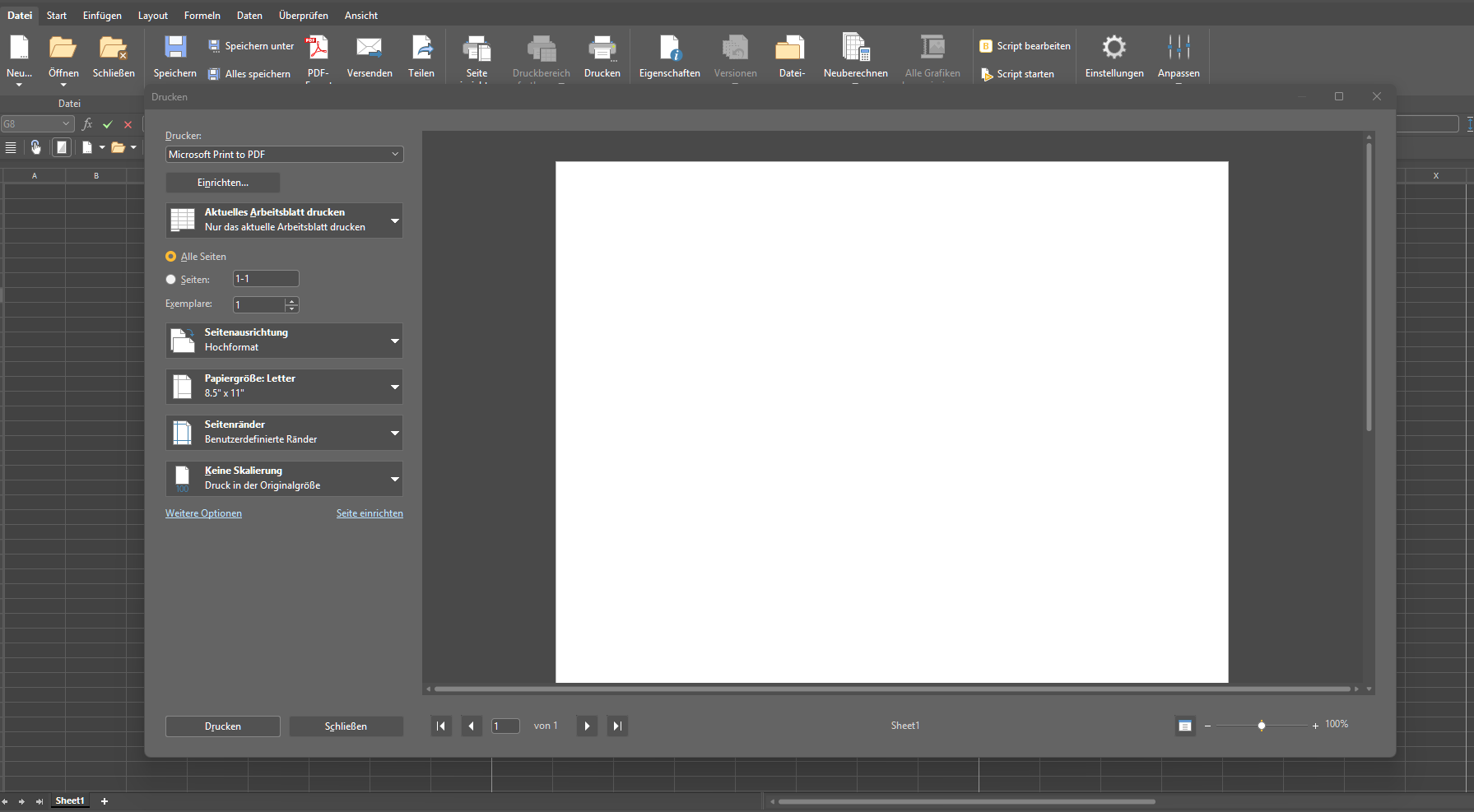Click the zoom minus button
1474x812 pixels.
click(1207, 726)
